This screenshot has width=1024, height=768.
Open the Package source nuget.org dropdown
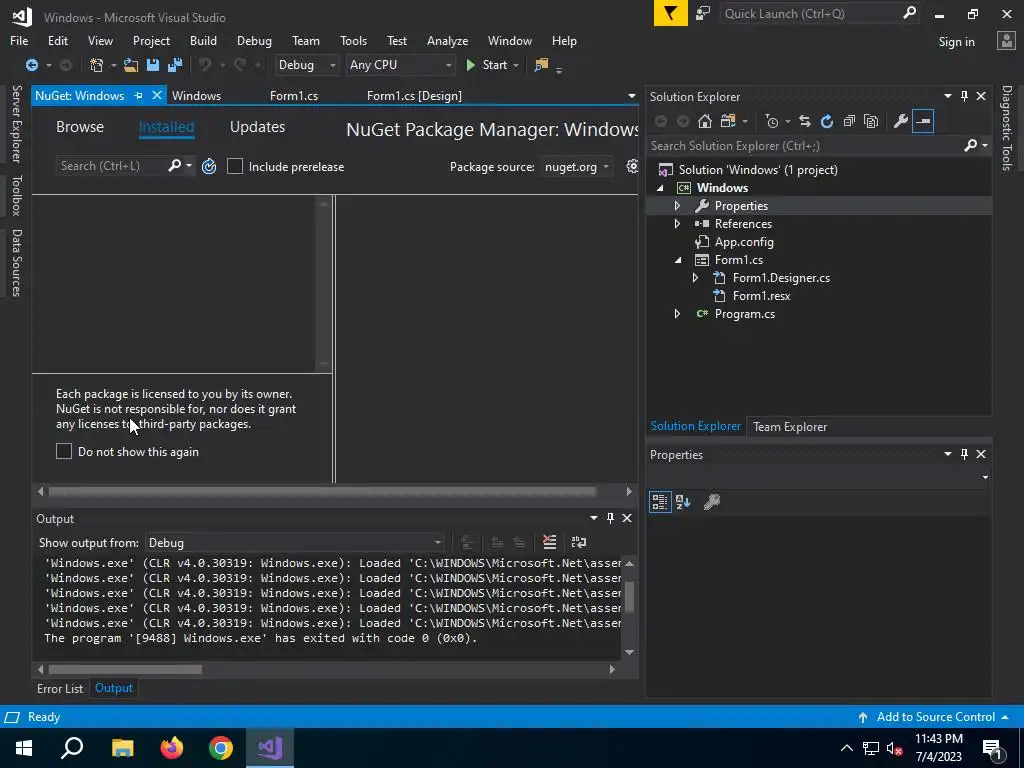(576, 167)
